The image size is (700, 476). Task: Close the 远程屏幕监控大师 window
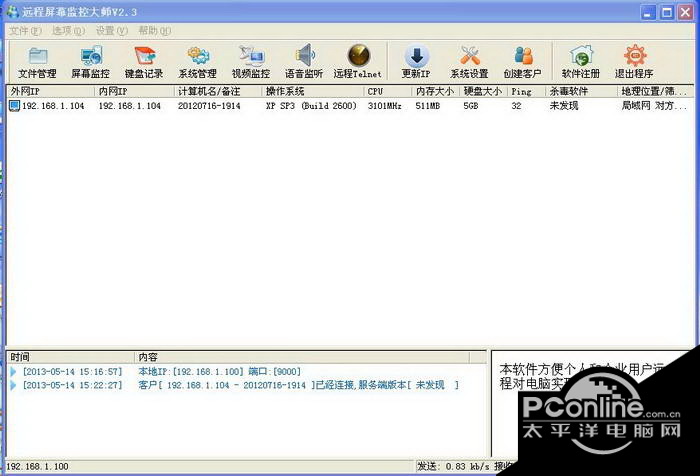click(x=686, y=12)
